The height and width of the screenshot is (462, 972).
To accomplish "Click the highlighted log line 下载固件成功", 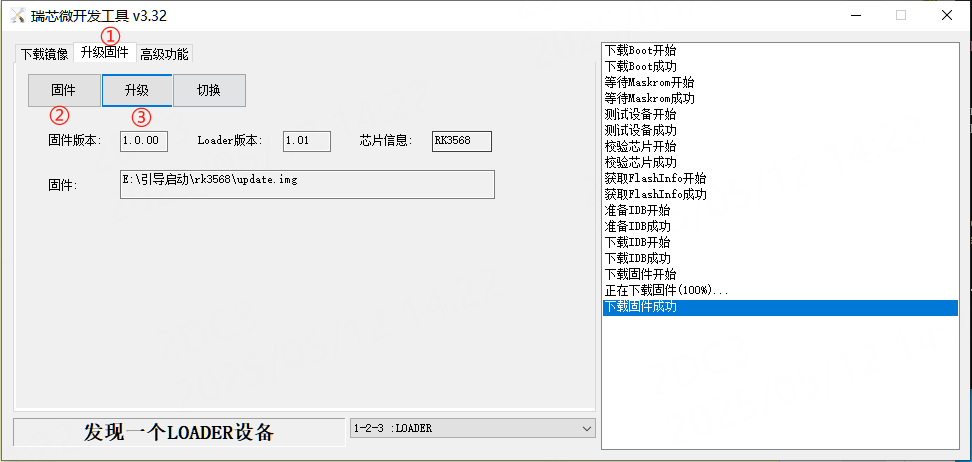I will tap(780, 307).
